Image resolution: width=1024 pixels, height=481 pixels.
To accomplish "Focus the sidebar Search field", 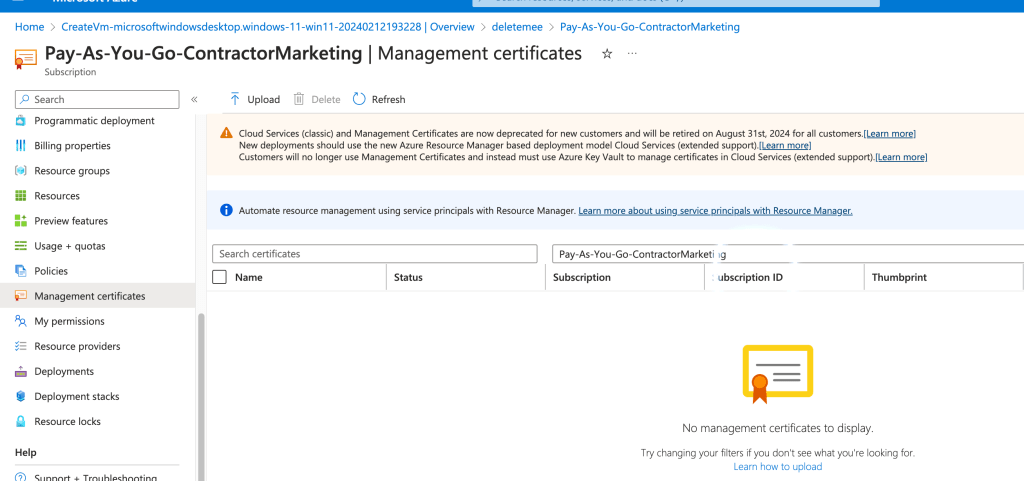I will point(97,99).
